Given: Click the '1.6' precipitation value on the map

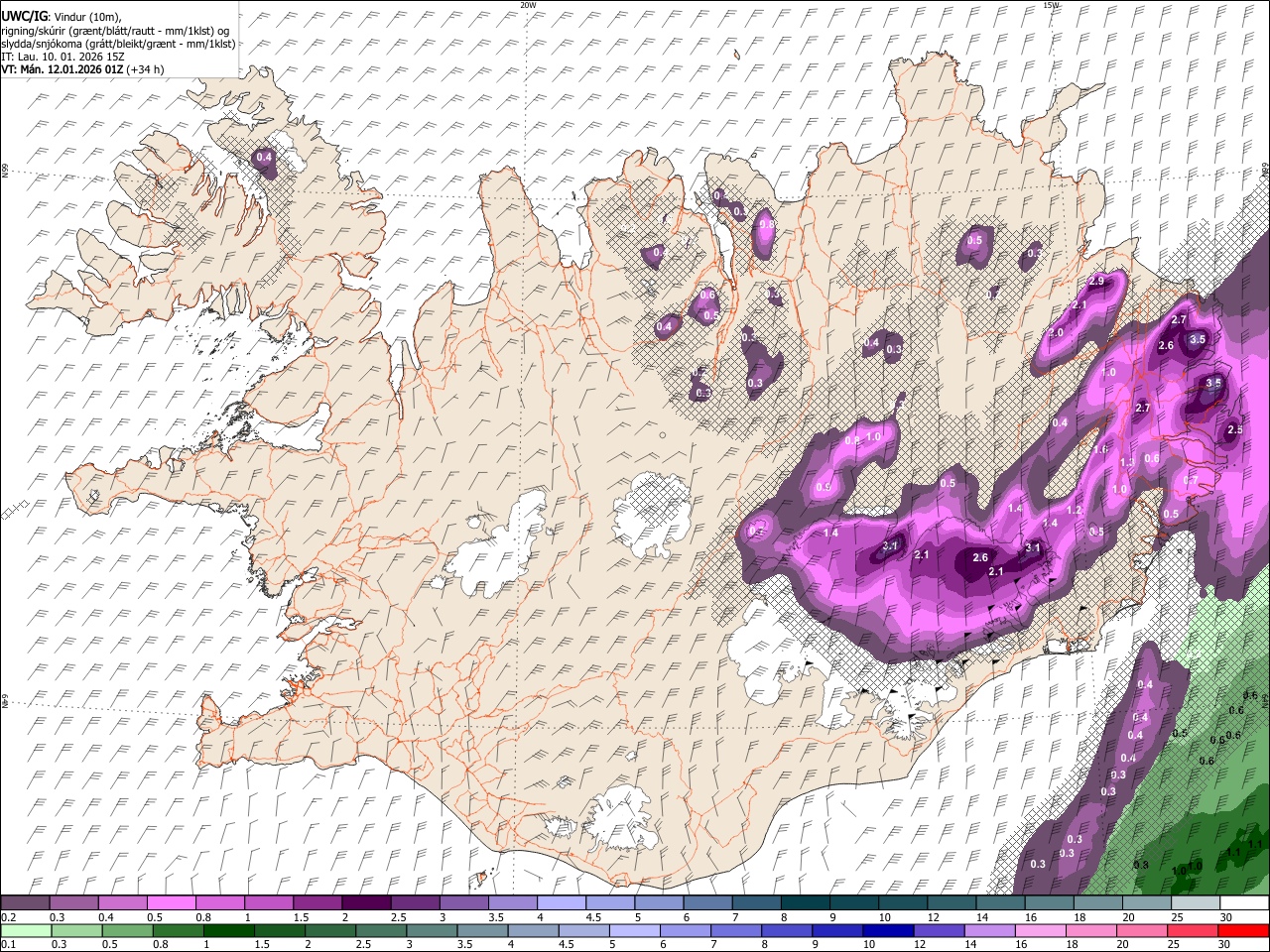Looking at the screenshot, I should point(1100,449).
